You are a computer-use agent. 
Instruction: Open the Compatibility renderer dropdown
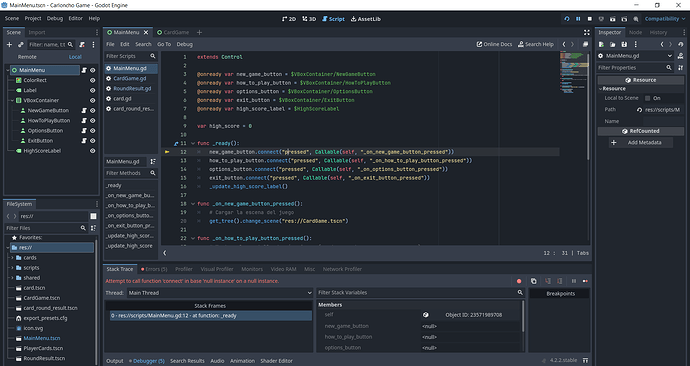tap(665, 19)
